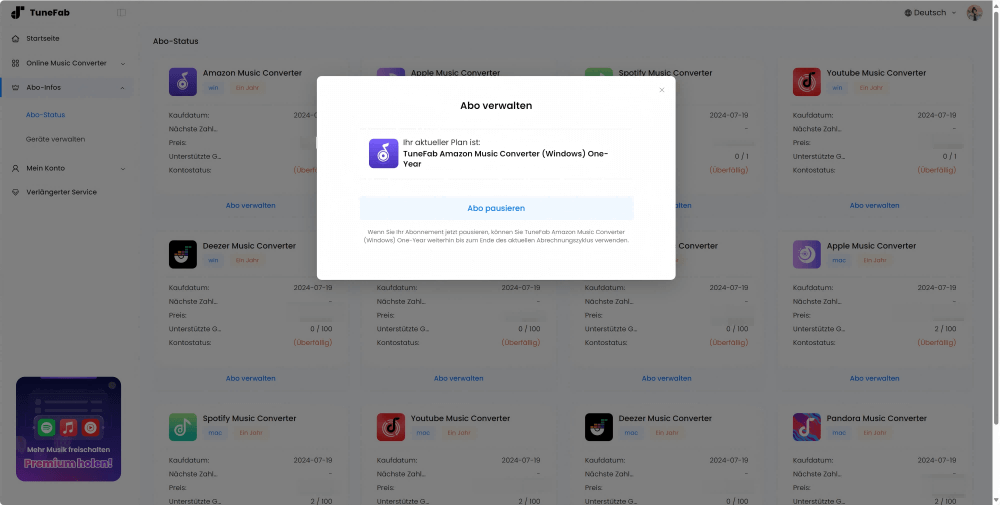This screenshot has height=505, width=1000.
Task: Collapse the sidebar panel toggle icon
Action: (121, 12)
